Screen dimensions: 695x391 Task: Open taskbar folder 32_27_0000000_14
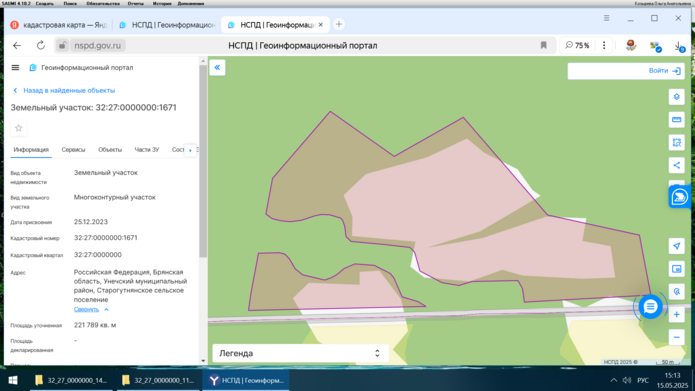pos(71,380)
